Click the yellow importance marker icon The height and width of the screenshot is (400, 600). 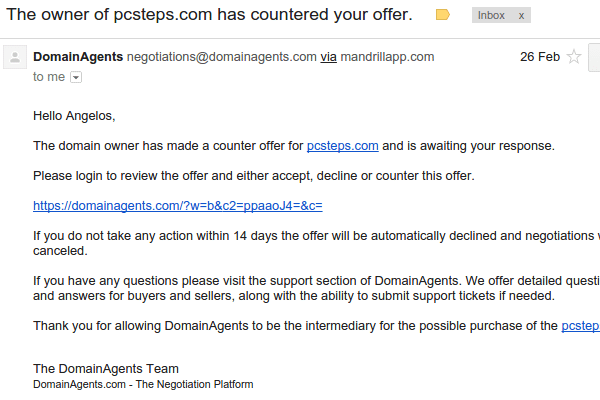443,15
